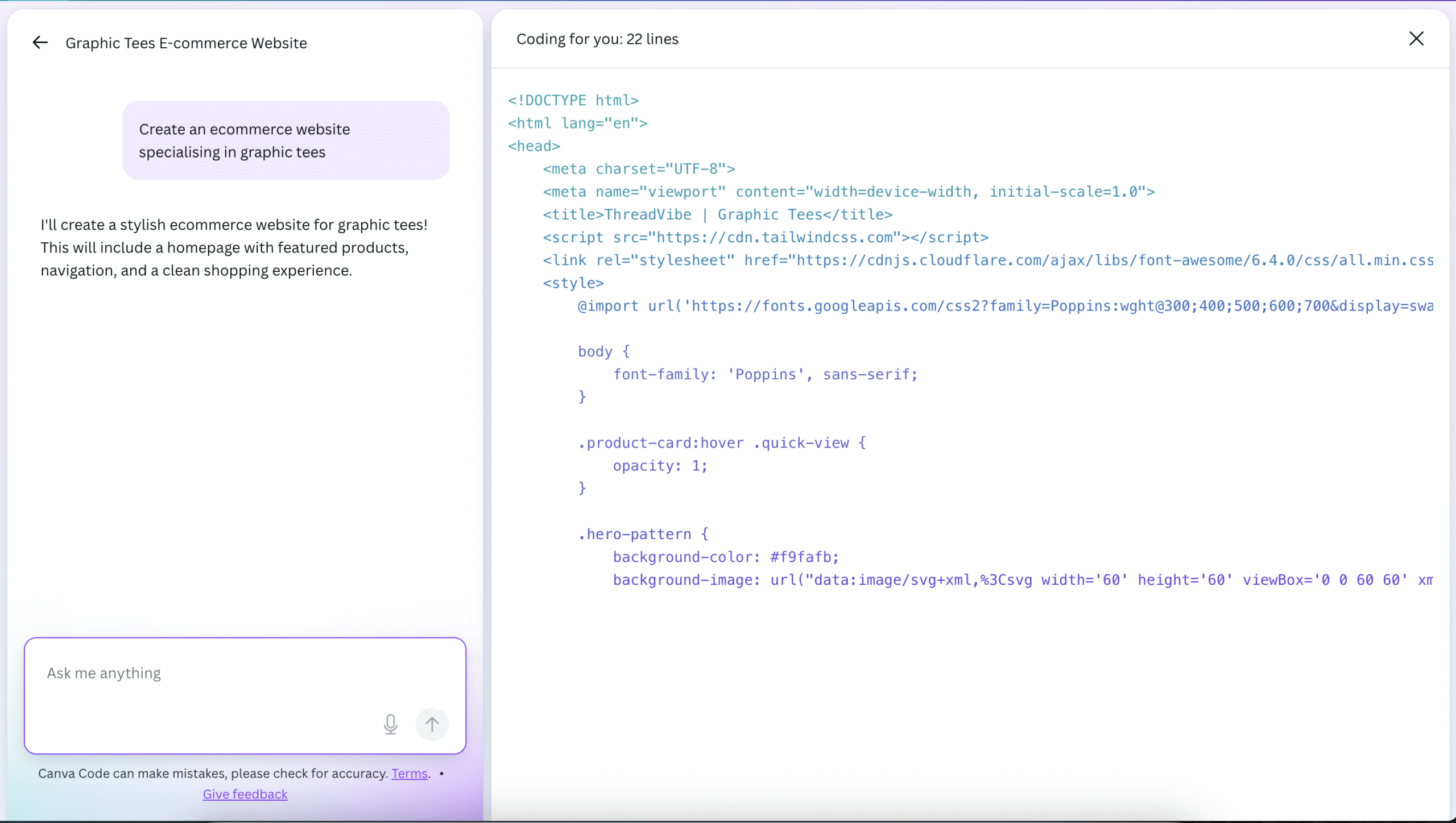Open the Give feedback link
Viewport: 1456px width, 823px height.
245,794
